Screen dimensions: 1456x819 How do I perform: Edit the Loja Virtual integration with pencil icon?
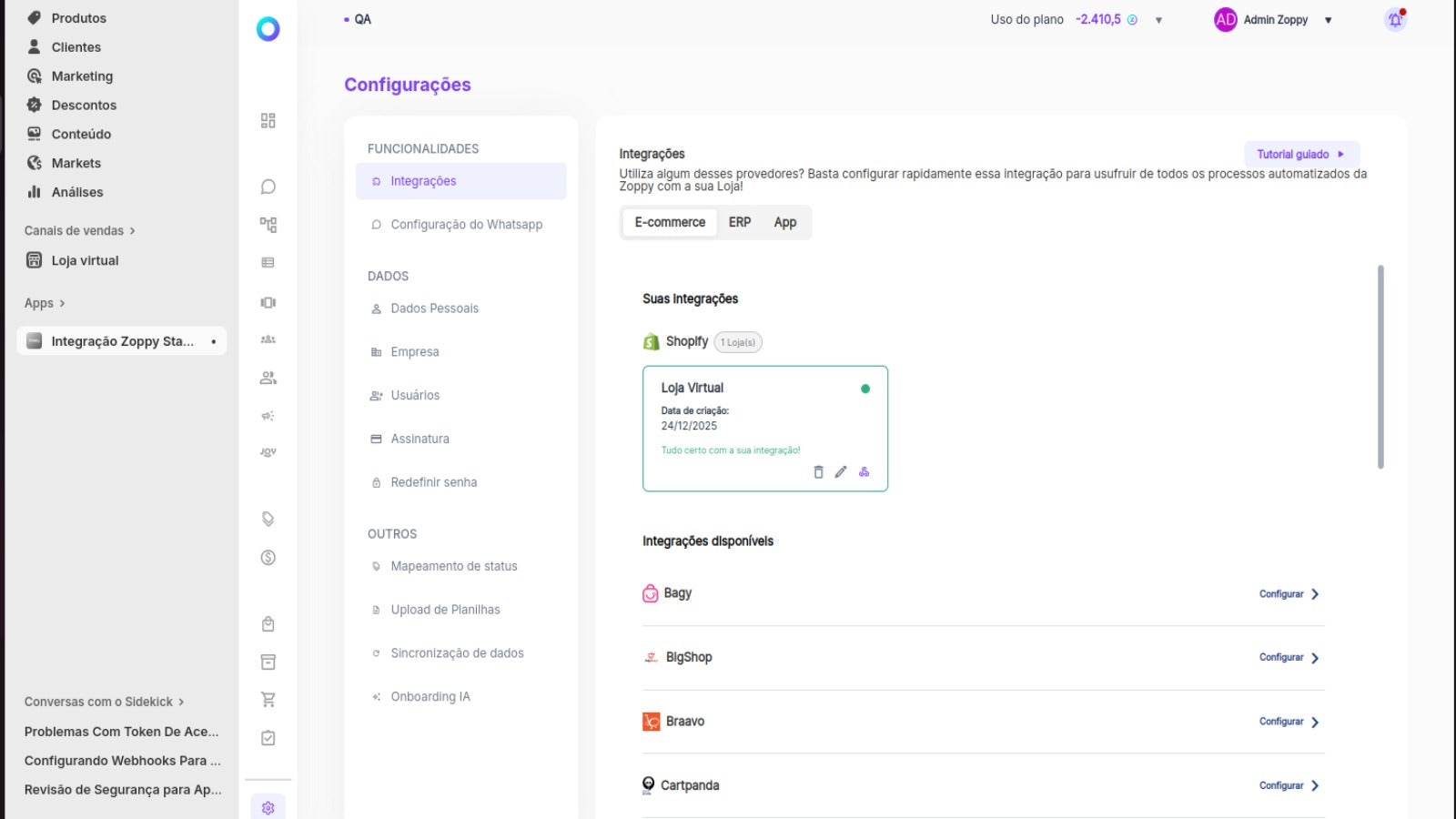[x=841, y=472]
